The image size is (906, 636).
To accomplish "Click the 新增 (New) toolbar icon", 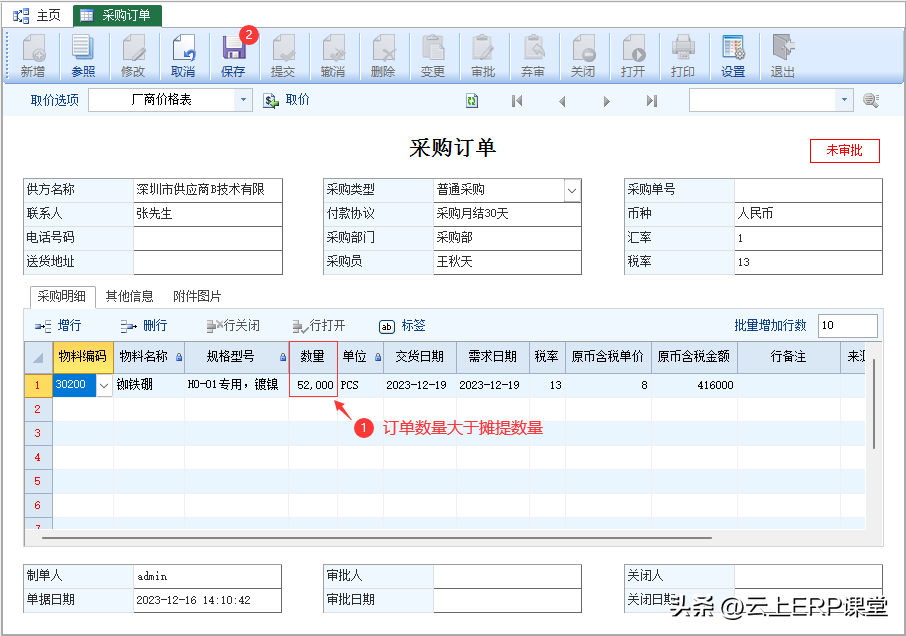I will click(33, 56).
